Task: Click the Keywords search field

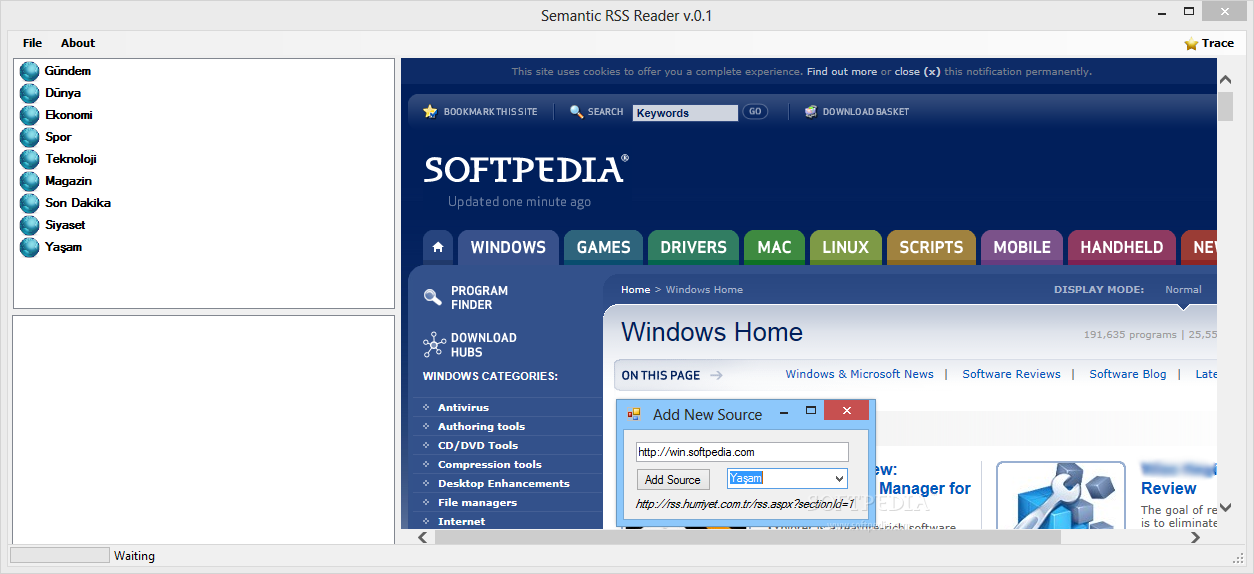Action: (x=685, y=113)
